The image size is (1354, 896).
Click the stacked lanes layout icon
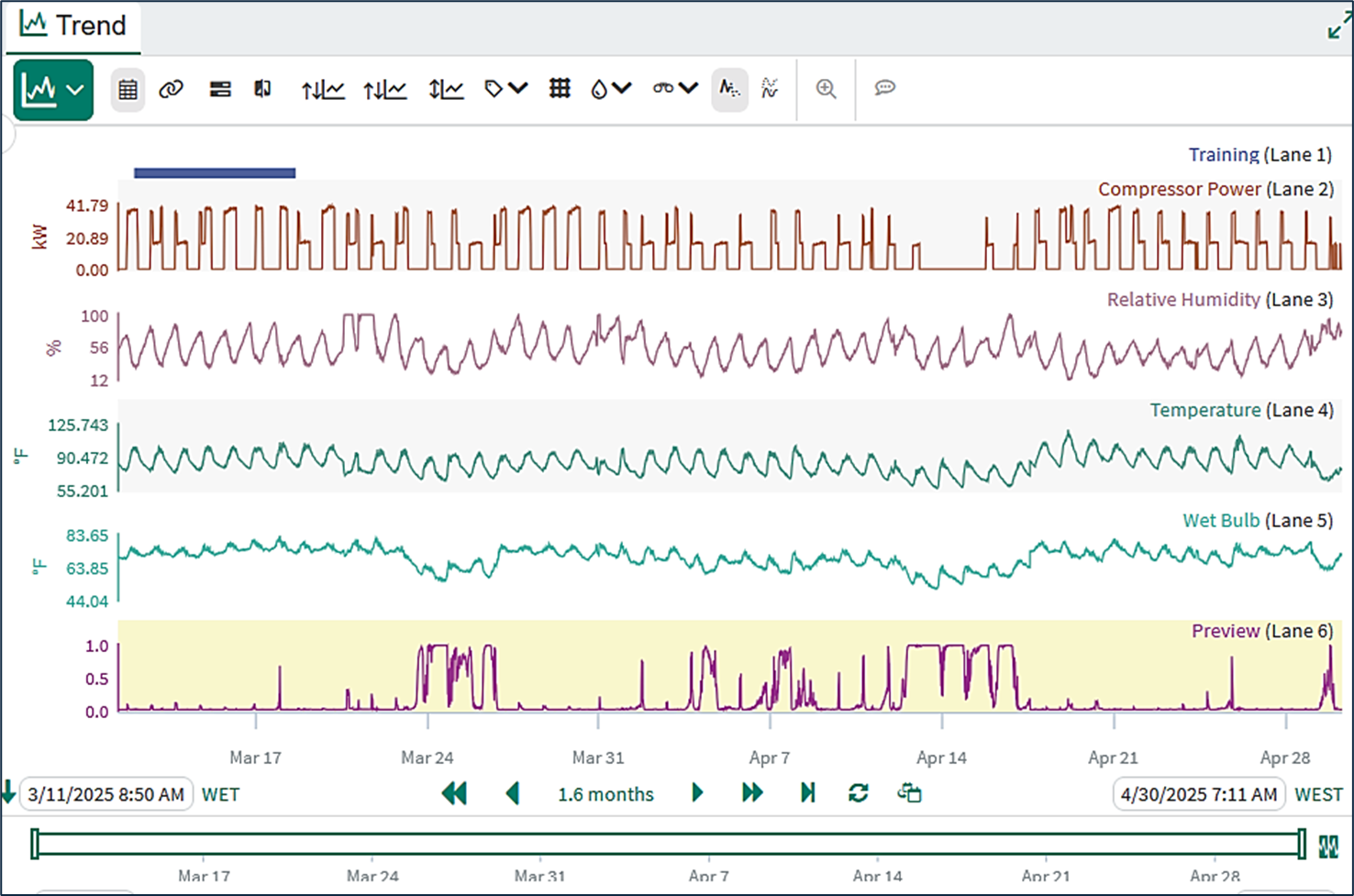pos(220,89)
